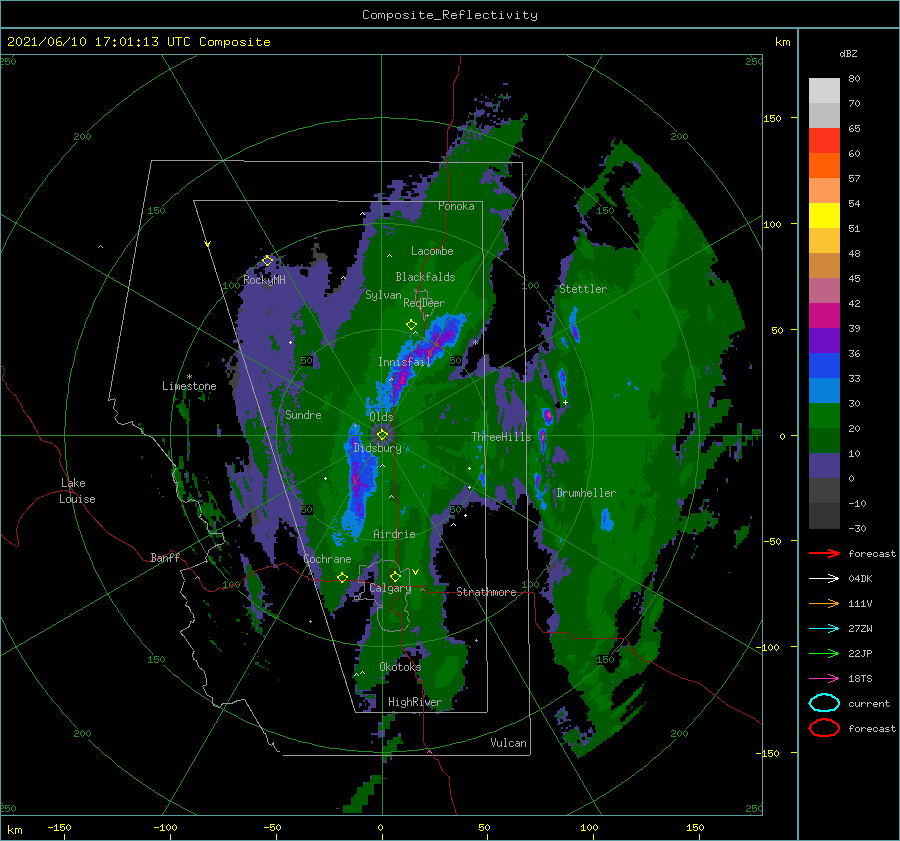Click the dBZ legend heading
900x841 pixels.
click(848, 53)
